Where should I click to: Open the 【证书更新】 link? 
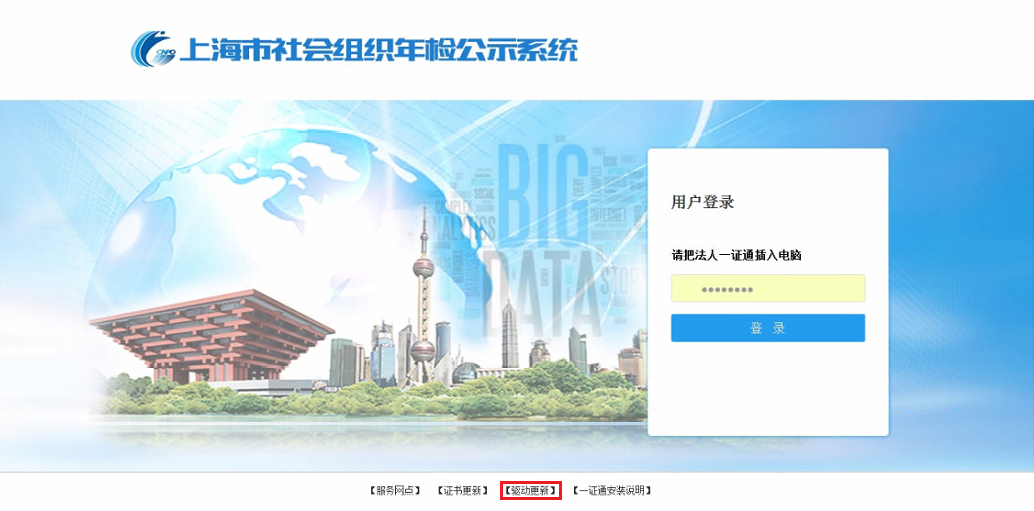coord(462,491)
